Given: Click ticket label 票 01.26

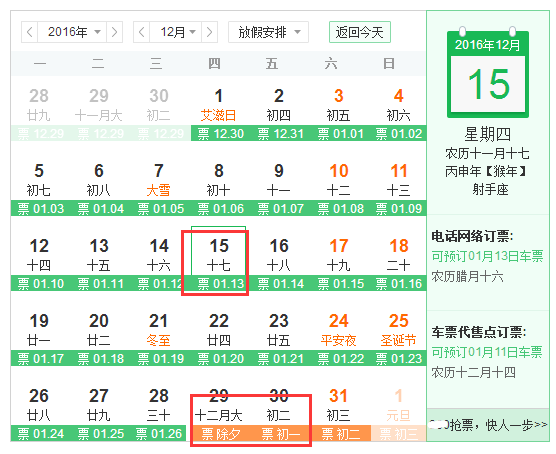Looking at the screenshot, I should tap(160, 434).
